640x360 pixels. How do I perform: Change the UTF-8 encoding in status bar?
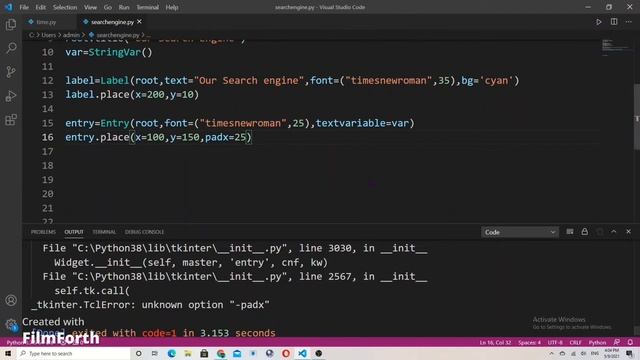555,342
